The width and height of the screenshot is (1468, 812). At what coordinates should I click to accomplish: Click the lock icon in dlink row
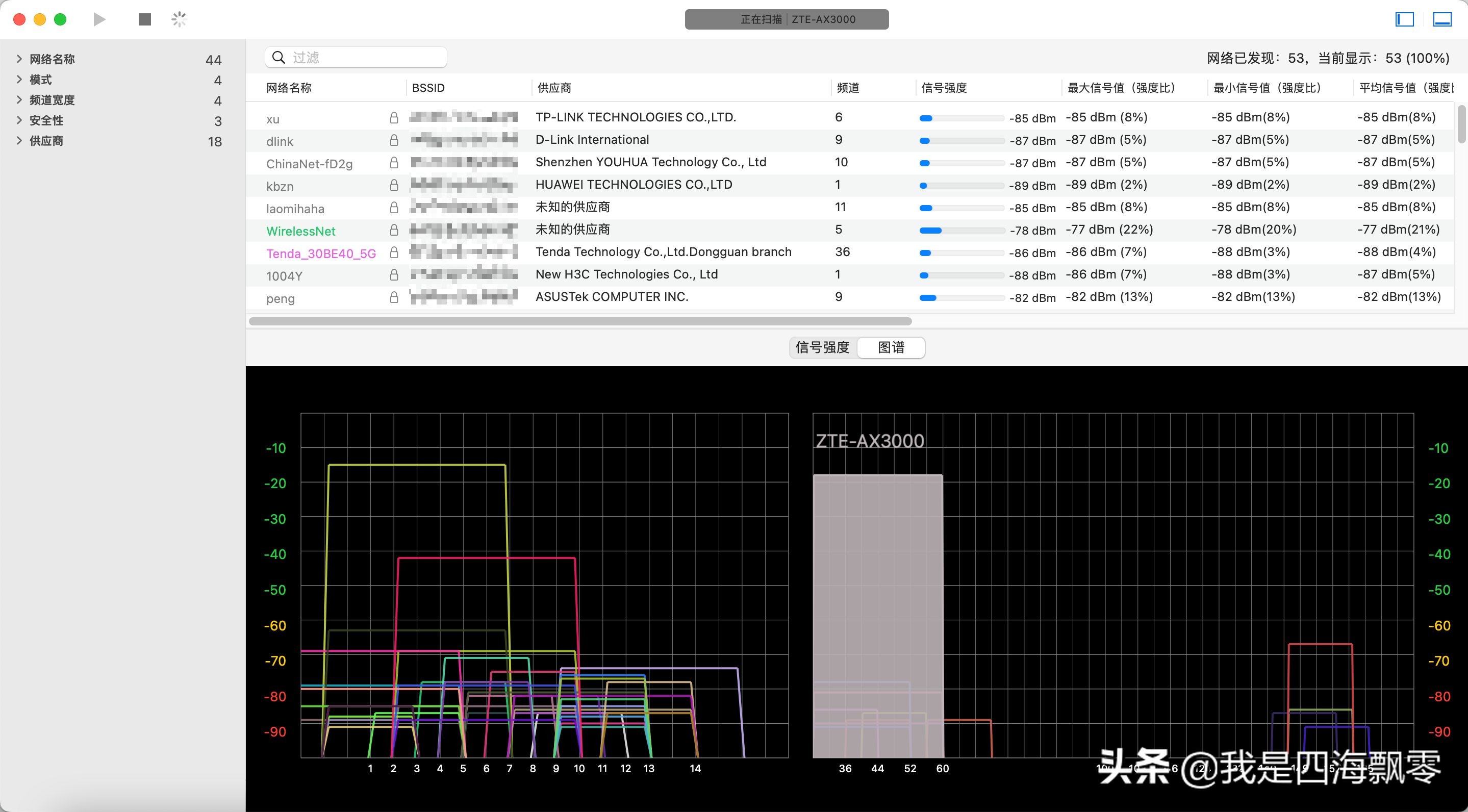tap(394, 140)
